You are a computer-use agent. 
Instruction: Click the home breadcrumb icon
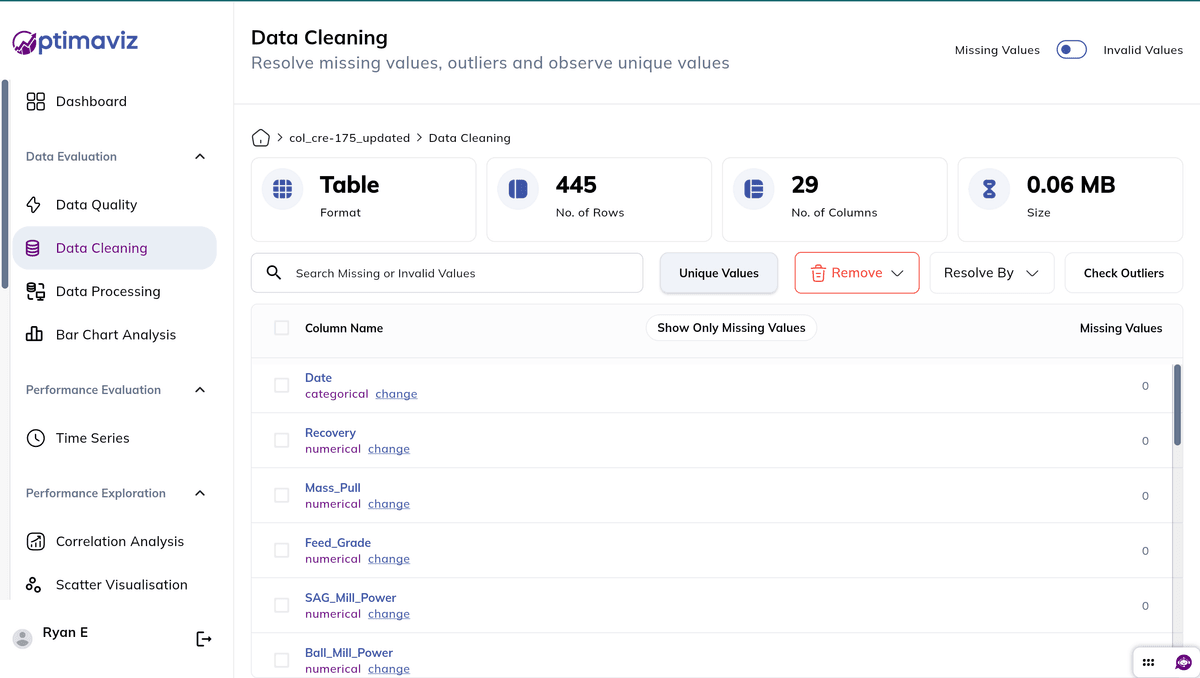click(261, 138)
